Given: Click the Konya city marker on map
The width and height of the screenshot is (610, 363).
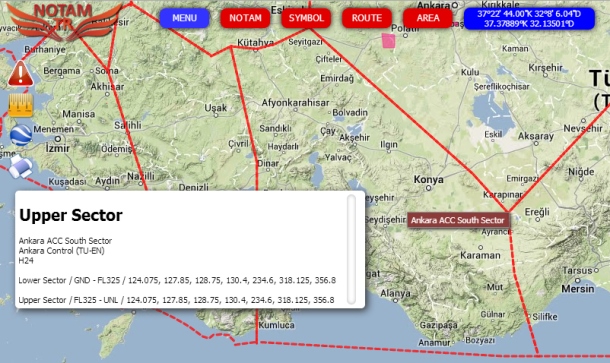Looking at the screenshot, I should (428, 188).
